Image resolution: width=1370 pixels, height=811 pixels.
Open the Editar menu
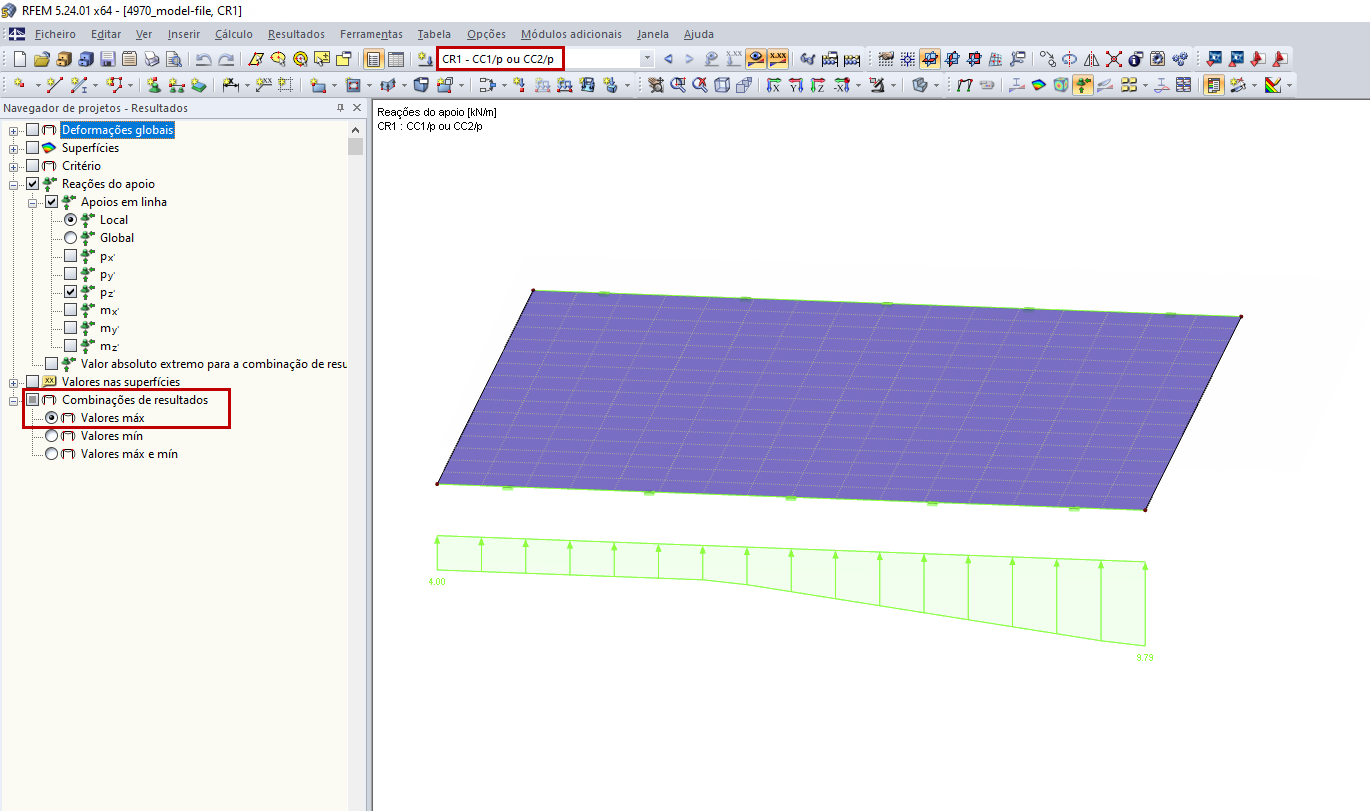point(106,34)
